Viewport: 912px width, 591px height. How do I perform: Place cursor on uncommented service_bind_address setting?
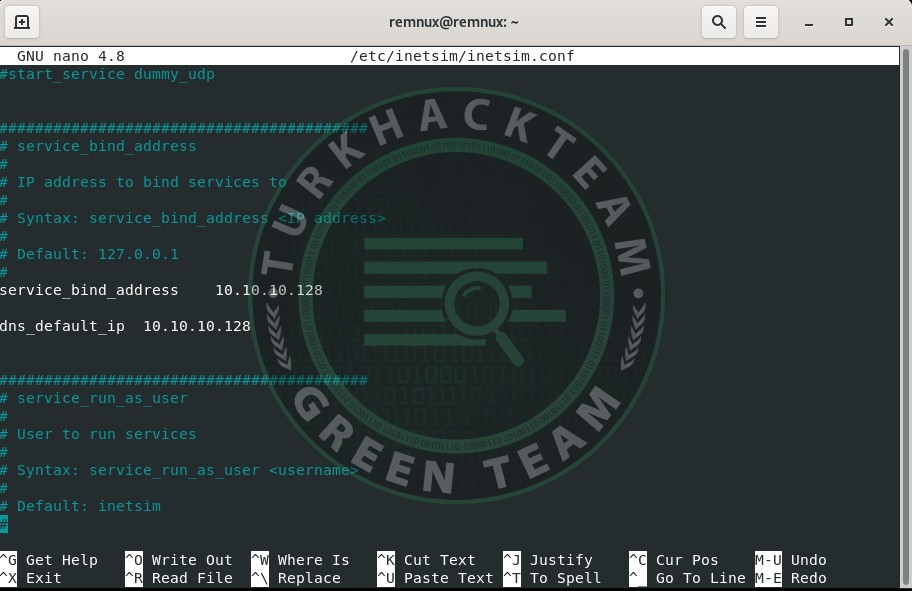(89, 290)
